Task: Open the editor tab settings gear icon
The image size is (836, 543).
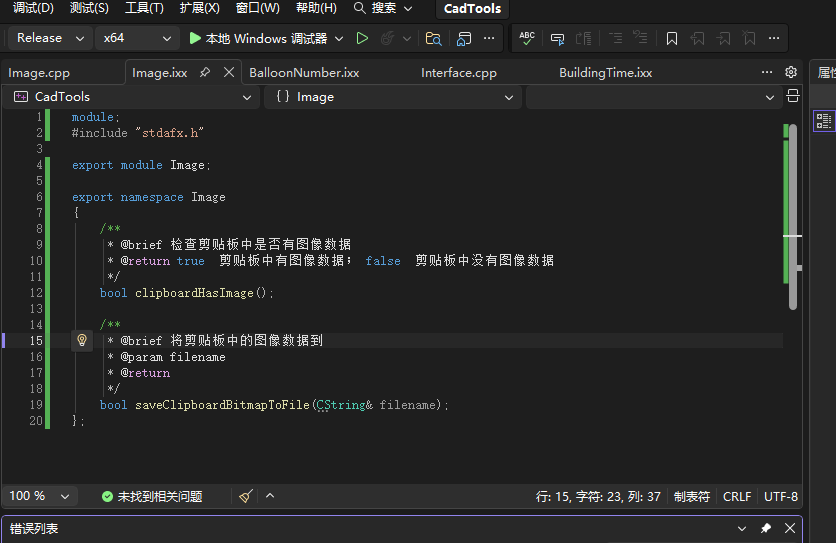Action: (x=791, y=72)
